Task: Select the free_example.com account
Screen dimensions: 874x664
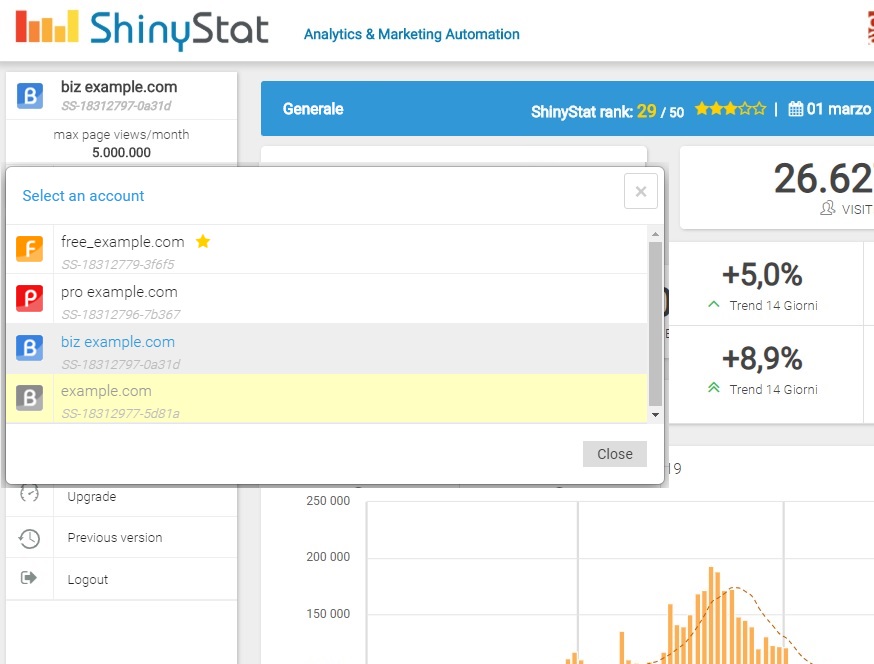Action: [327, 249]
